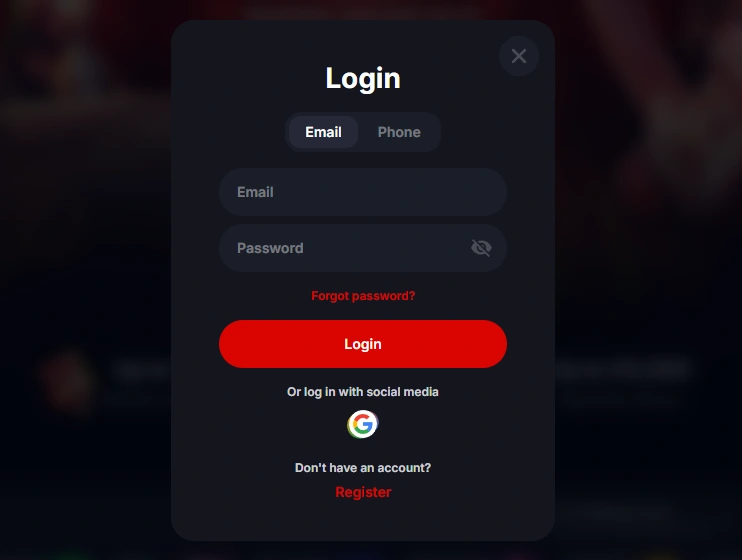This screenshot has width=742, height=560.
Task: Focus the Email input field
Action: point(363,192)
